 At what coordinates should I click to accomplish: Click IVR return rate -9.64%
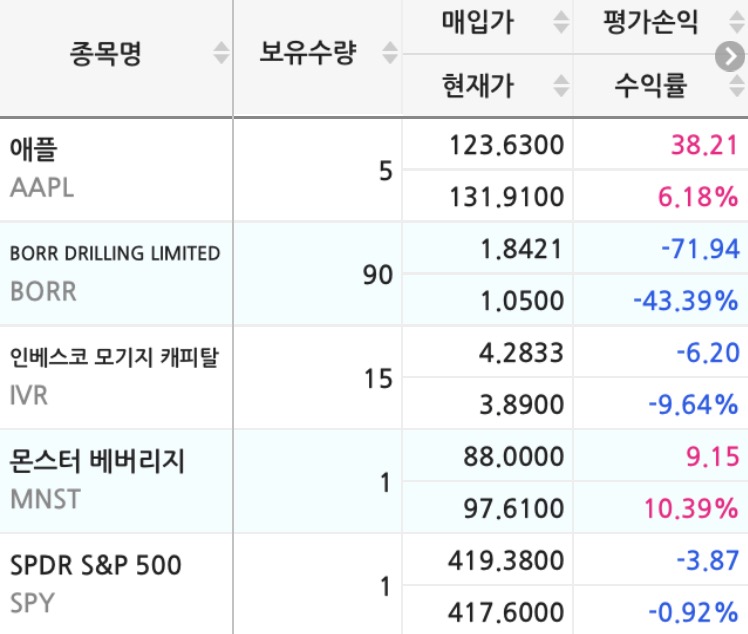click(694, 405)
